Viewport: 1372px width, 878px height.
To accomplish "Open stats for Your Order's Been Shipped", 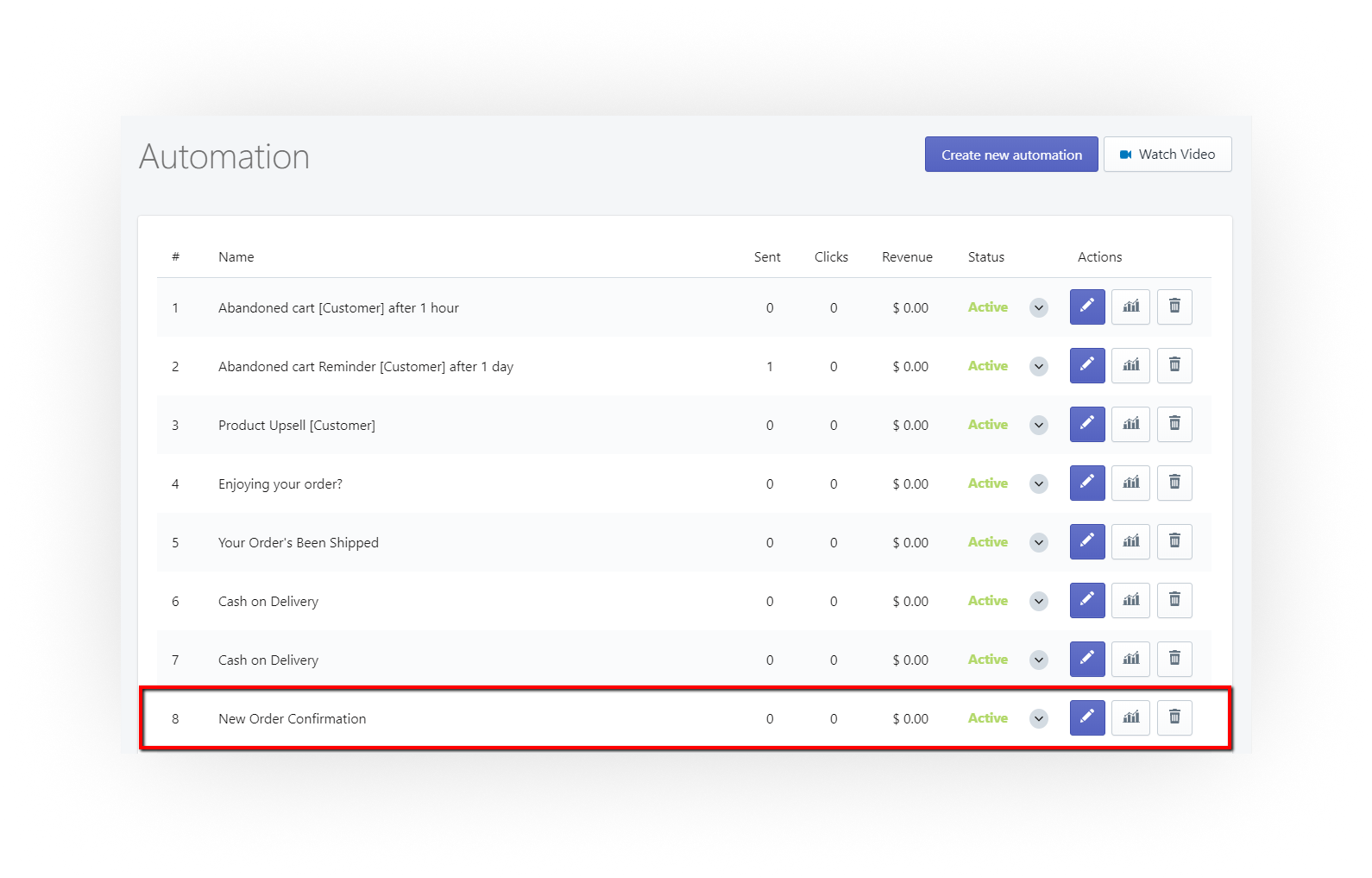I will [1130, 541].
